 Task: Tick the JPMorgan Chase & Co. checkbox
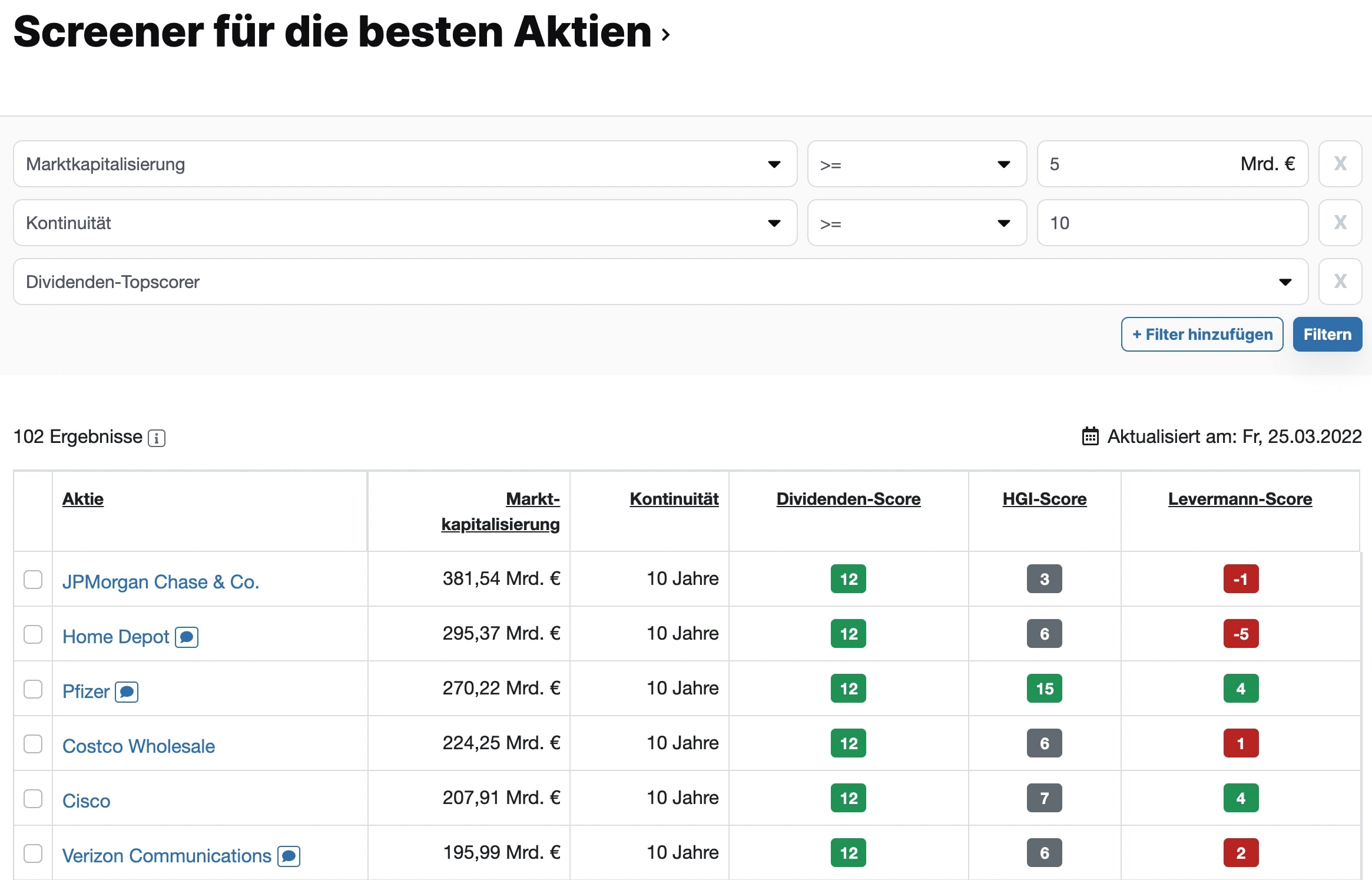(33, 580)
